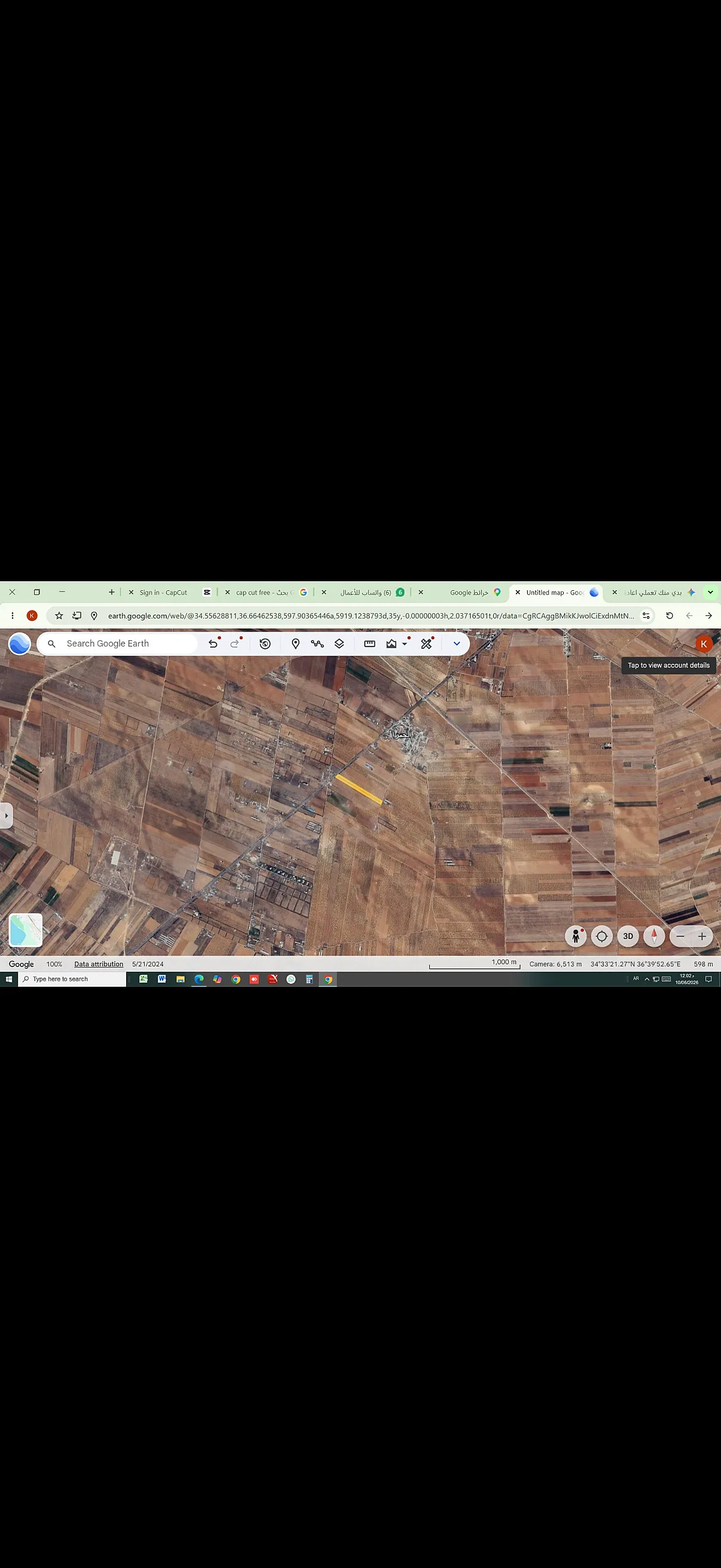Open Microsoft Edge from the taskbar
Screen dimensions: 721x1568
199,980
